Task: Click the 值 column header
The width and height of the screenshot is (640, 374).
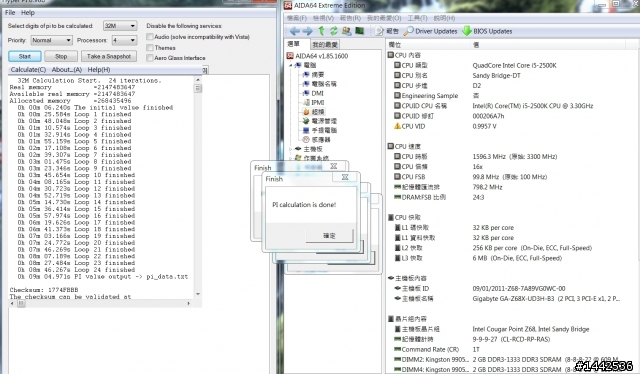Action: tap(476, 45)
